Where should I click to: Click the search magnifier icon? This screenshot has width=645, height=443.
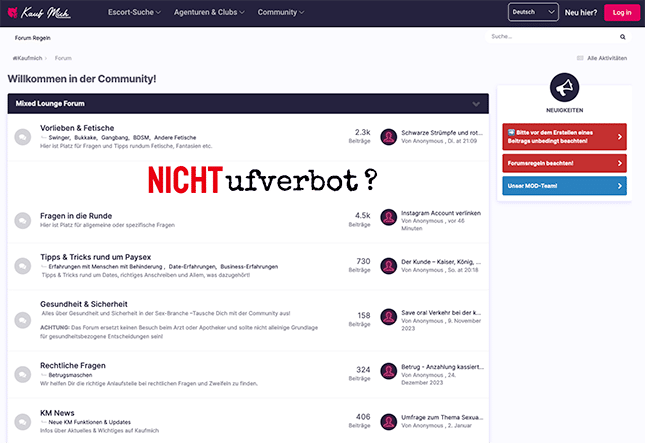[623, 37]
